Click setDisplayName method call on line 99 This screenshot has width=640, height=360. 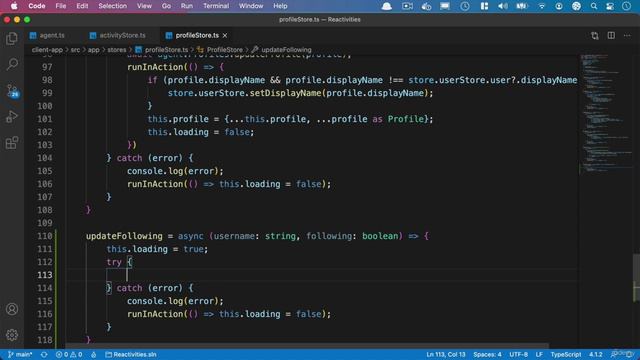tap(285, 93)
